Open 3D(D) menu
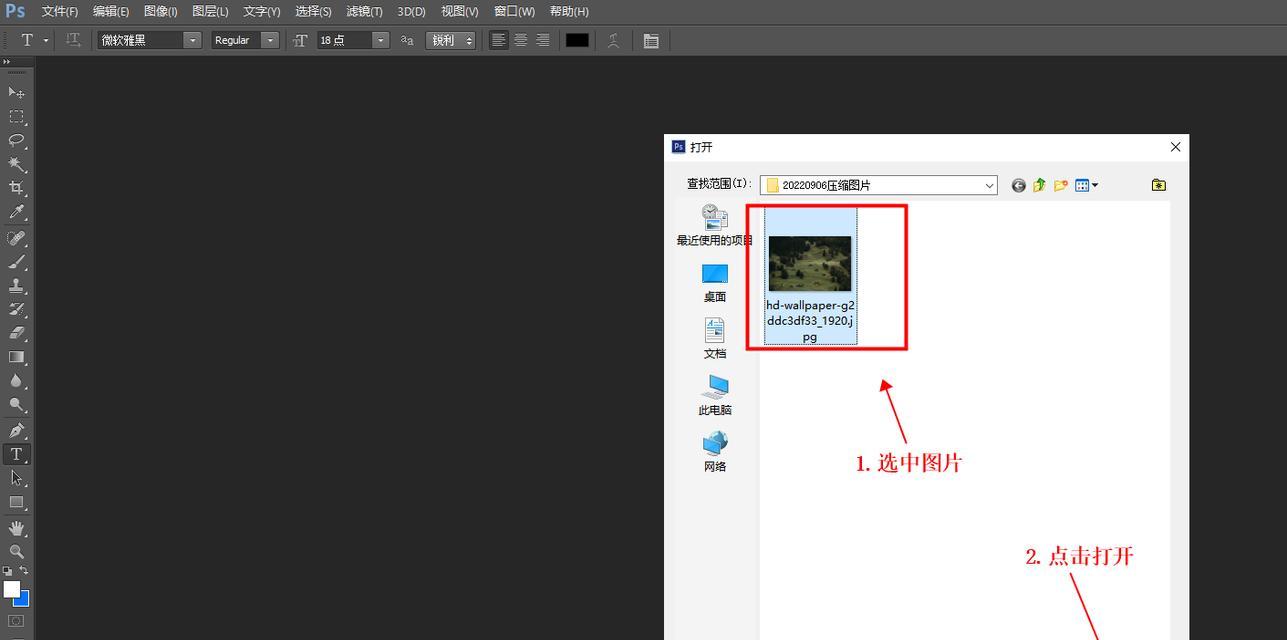This screenshot has height=640, width=1287. [x=411, y=11]
